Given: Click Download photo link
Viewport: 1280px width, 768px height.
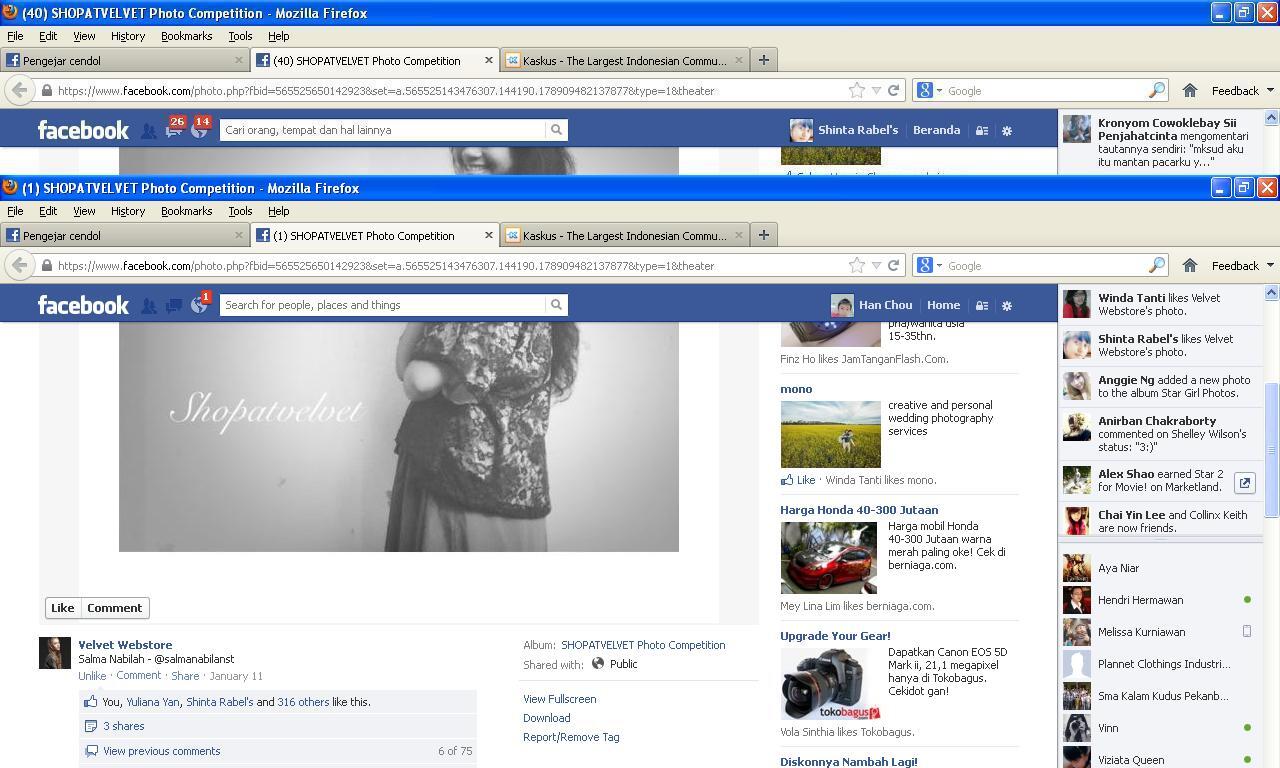Looking at the screenshot, I should click(x=546, y=718).
